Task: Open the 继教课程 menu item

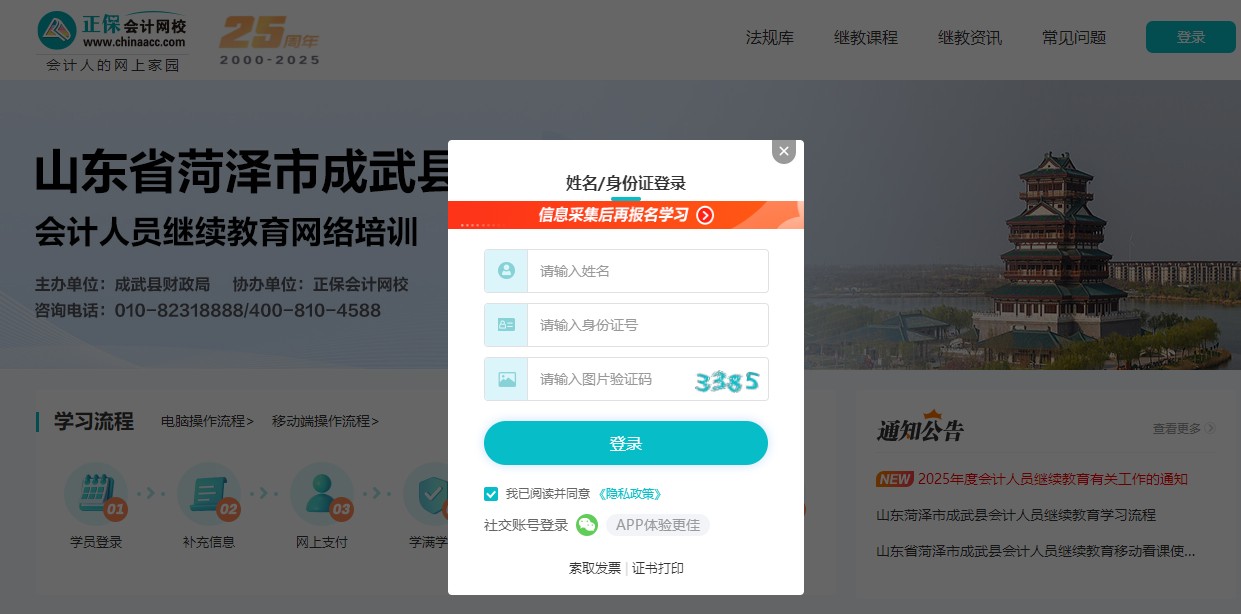Action: (866, 38)
